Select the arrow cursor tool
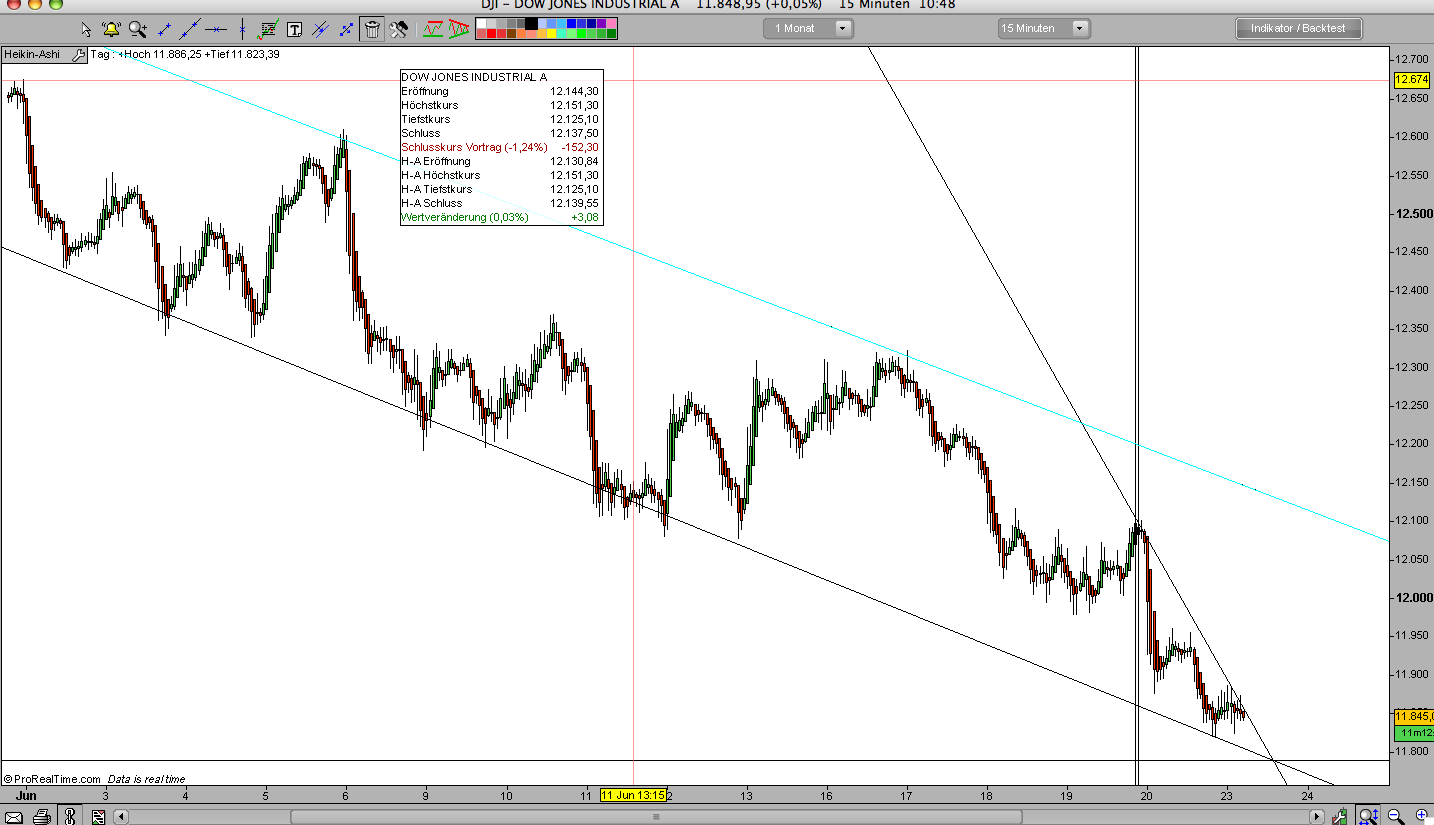This screenshot has height=825, width=1434. 86,29
